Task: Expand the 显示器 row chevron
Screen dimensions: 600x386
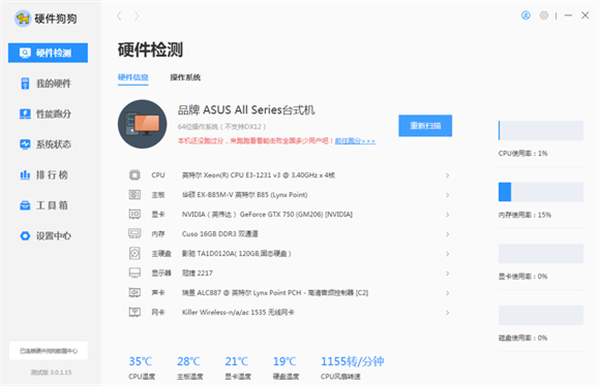Action: tap(447, 274)
